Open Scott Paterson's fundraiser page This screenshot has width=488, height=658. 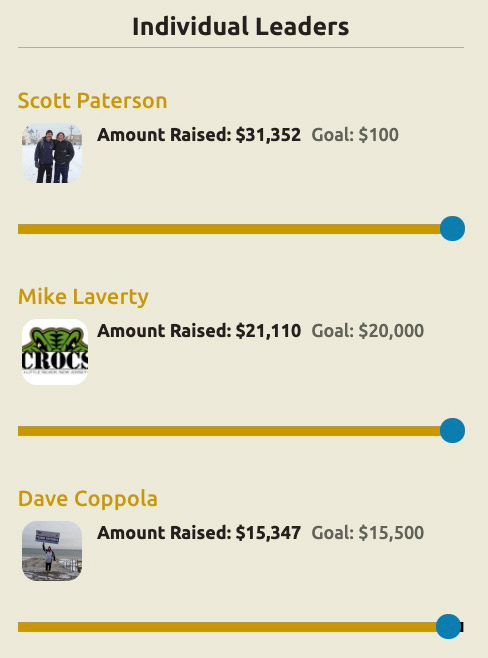point(92,101)
